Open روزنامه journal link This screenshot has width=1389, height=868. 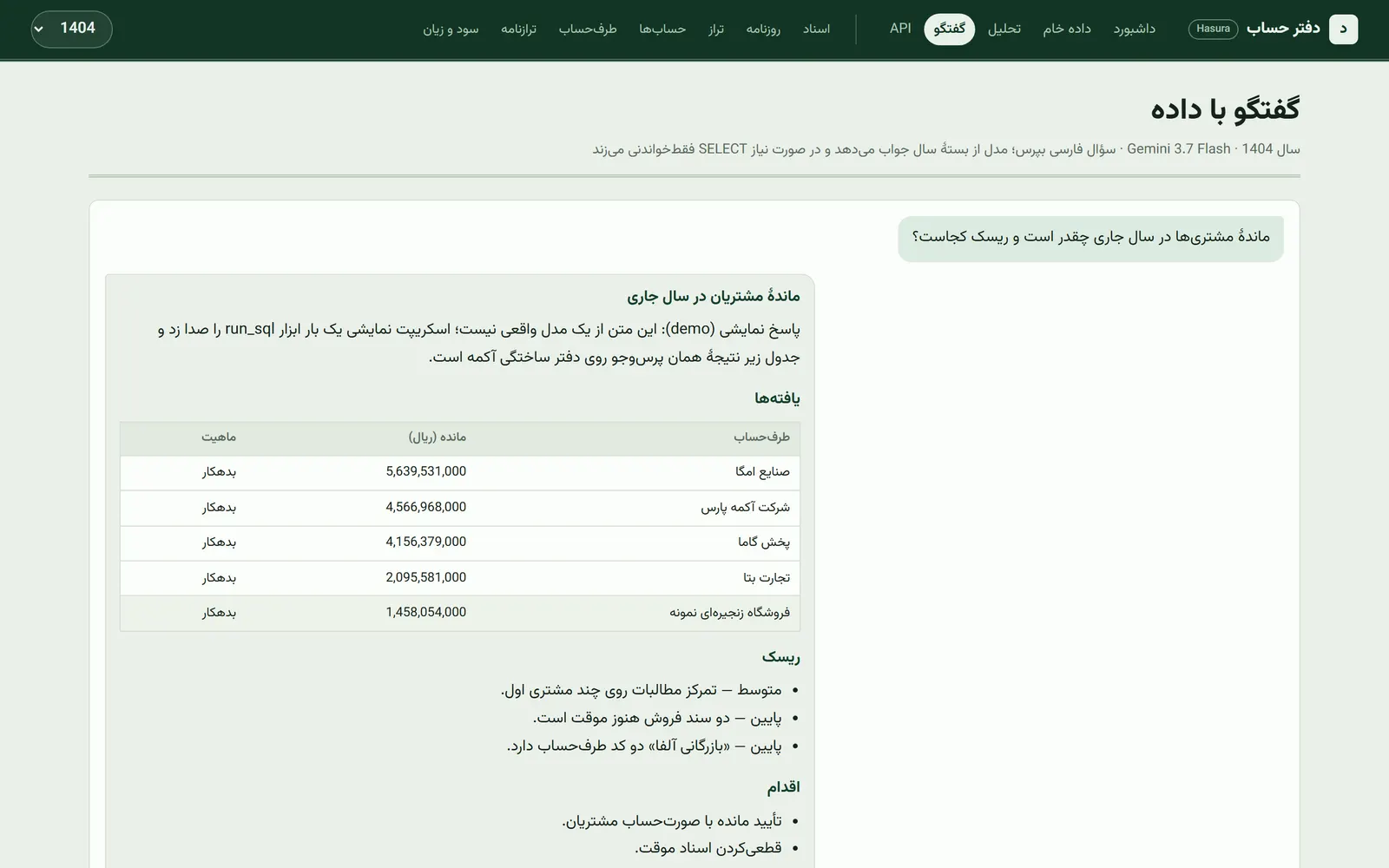(763, 29)
